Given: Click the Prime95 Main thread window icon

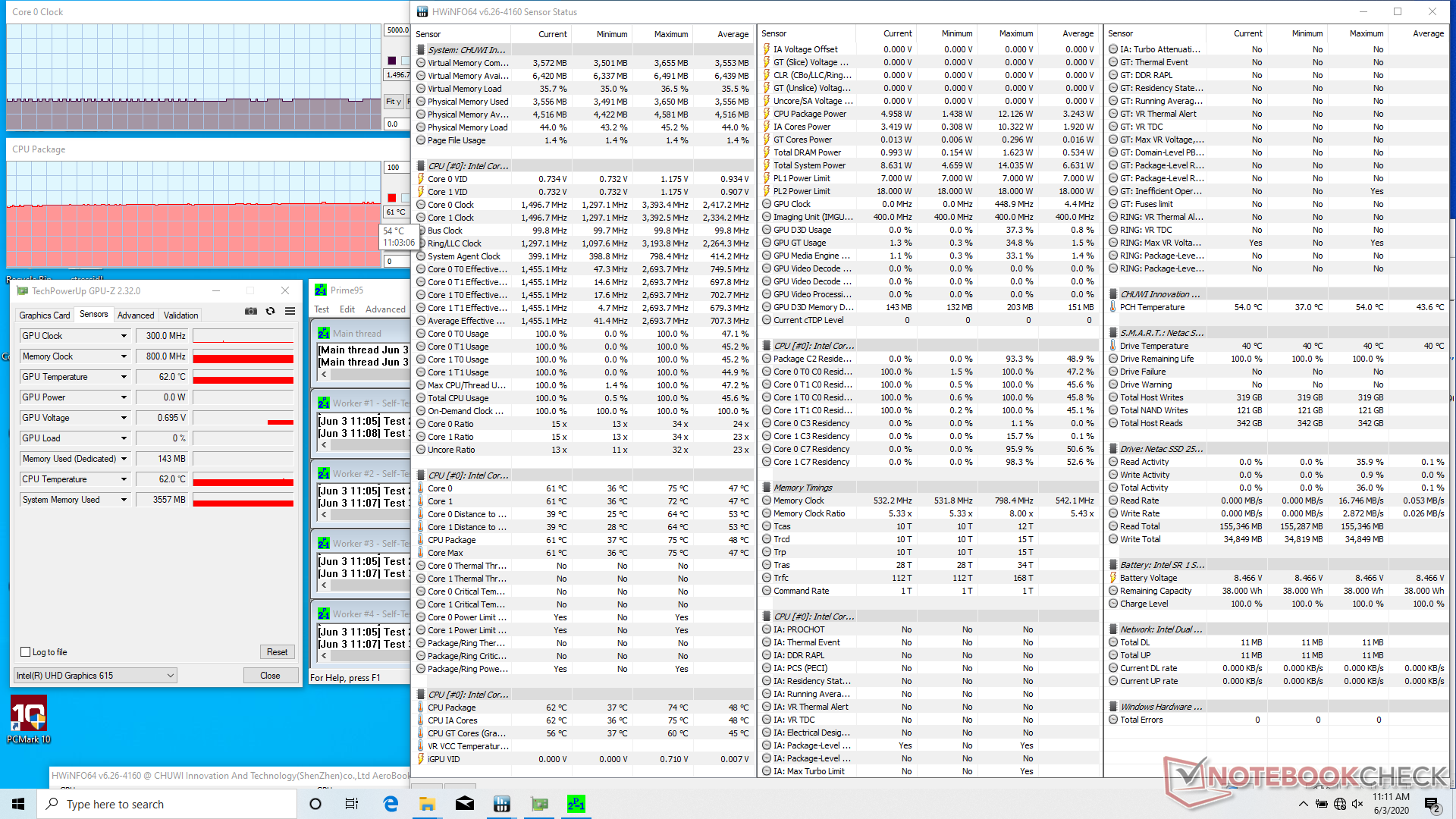Looking at the screenshot, I should [x=324, y=333].
